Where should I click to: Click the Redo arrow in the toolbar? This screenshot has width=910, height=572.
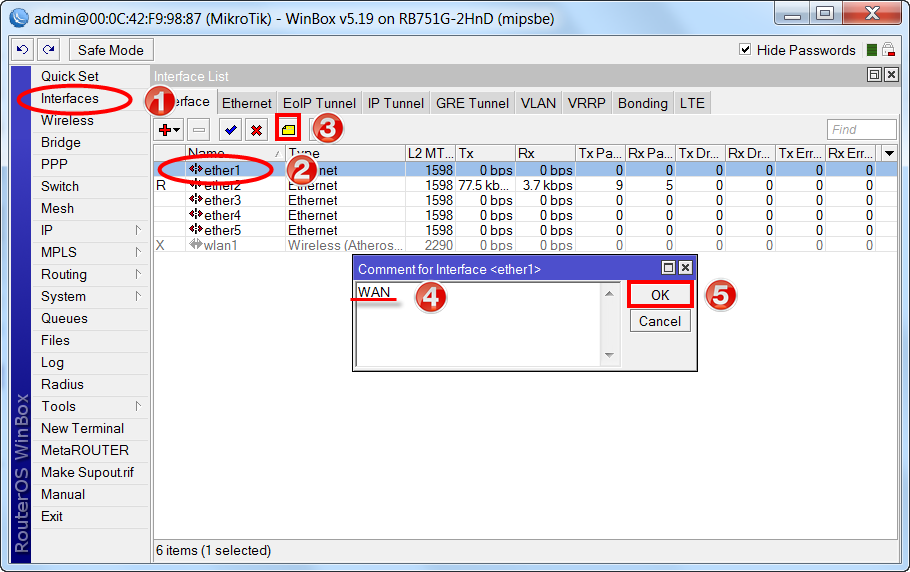click(50, 50)
